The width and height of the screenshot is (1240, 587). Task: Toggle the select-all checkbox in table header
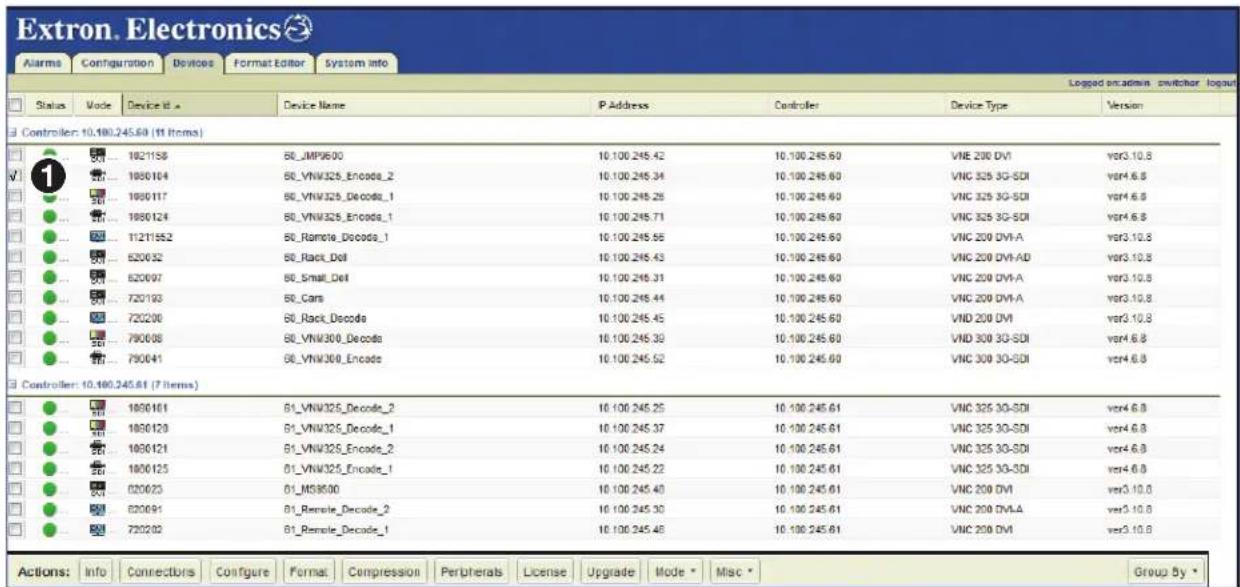[x=14, y=104]
